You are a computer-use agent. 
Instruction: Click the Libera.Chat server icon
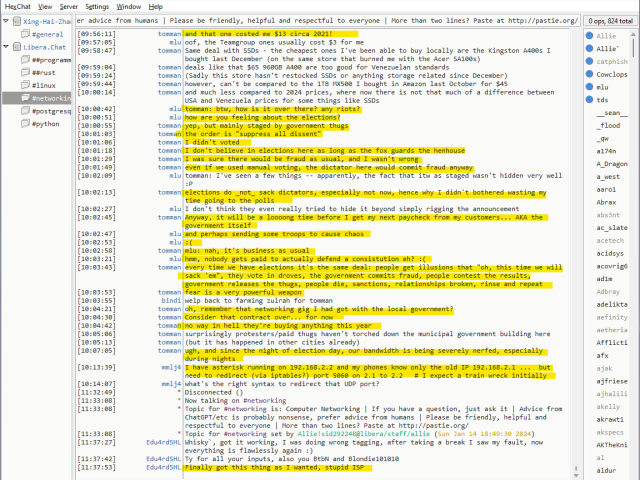[x=15, y=47]
